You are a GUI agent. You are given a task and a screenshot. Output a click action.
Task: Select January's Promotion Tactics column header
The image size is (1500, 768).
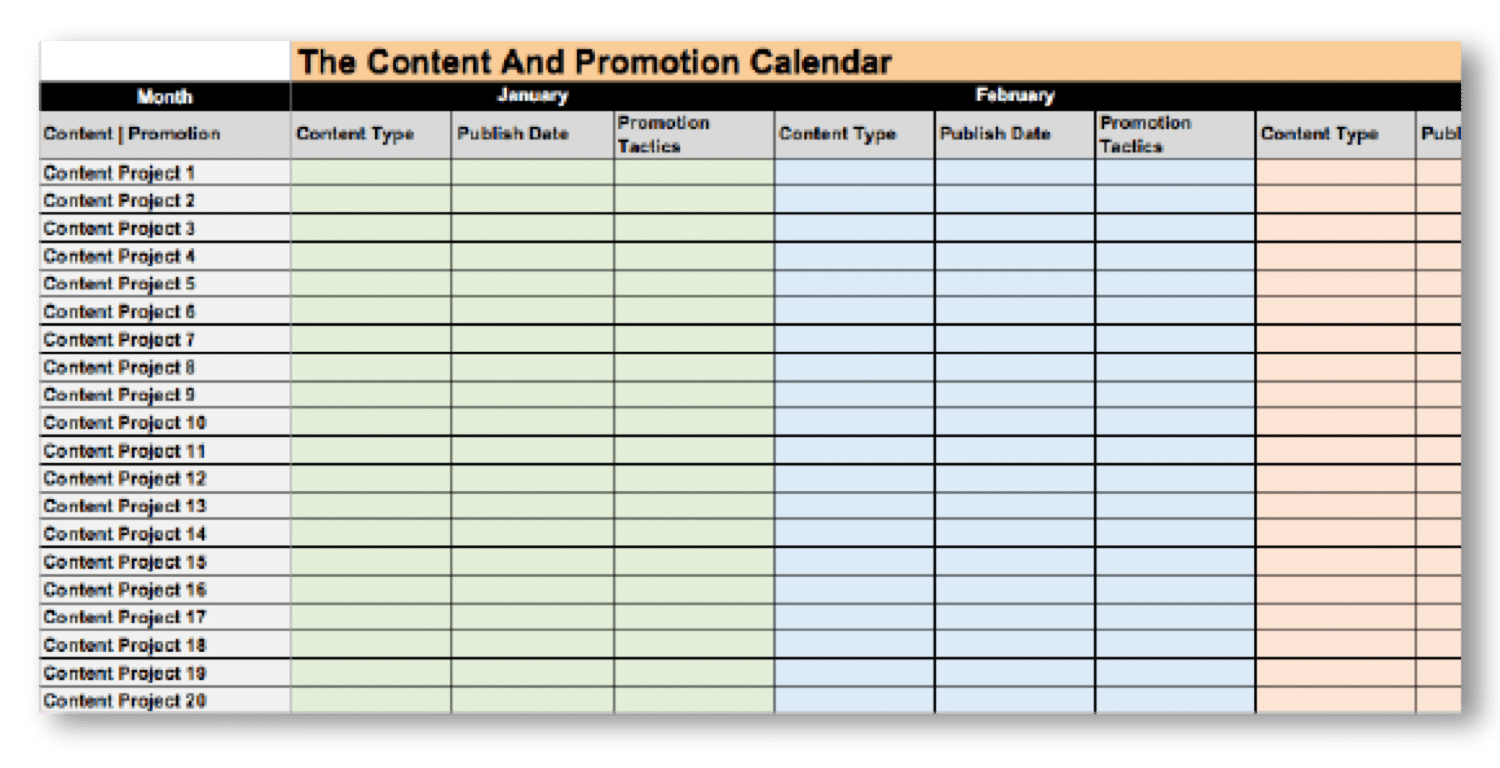[663, 134]
